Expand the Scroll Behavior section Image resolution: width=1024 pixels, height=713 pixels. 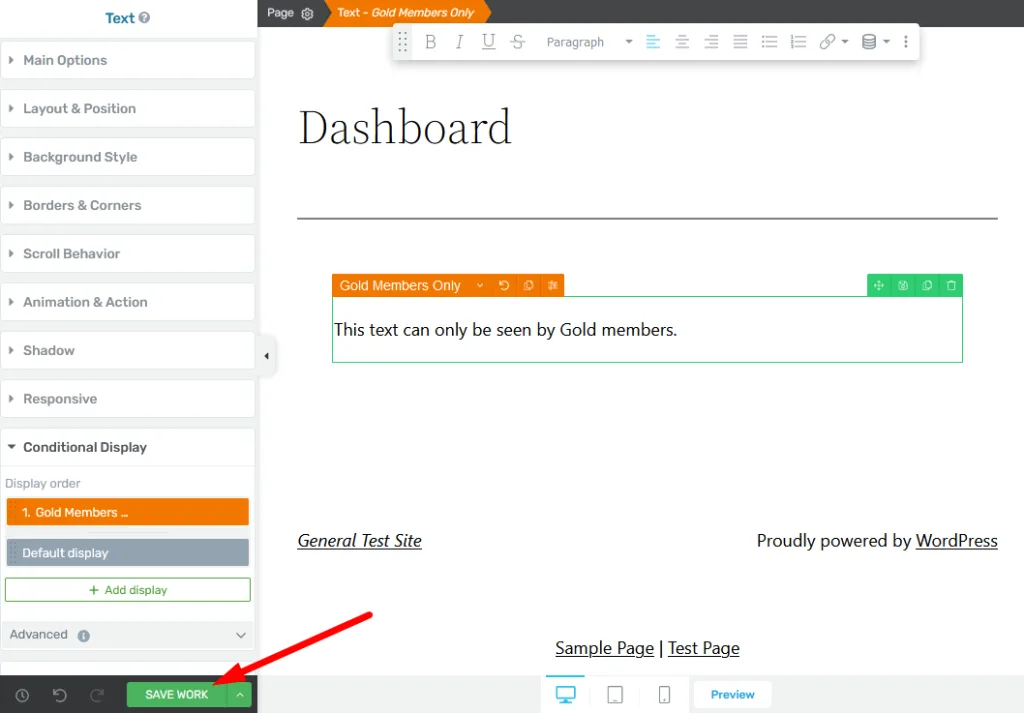pos(128,253)
